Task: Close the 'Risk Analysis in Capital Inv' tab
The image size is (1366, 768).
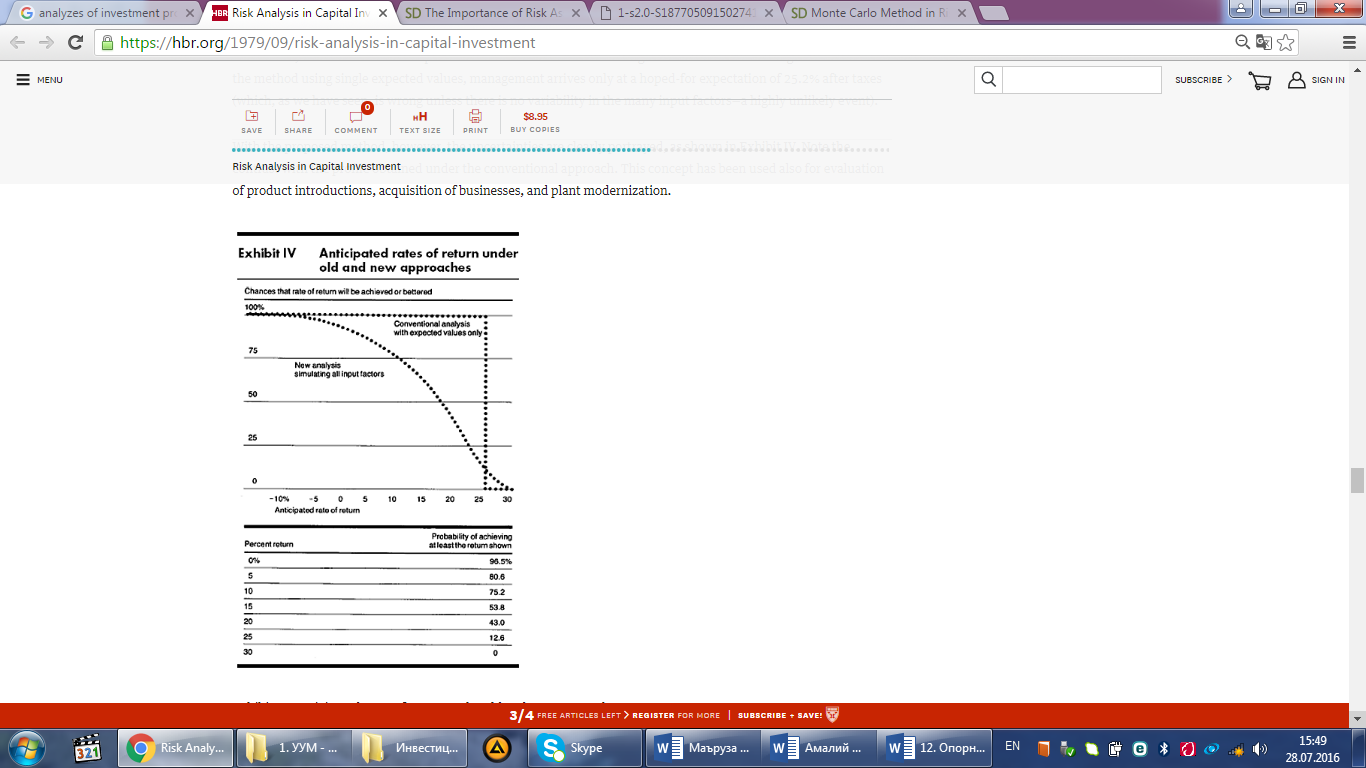Action: pos(383,14)
